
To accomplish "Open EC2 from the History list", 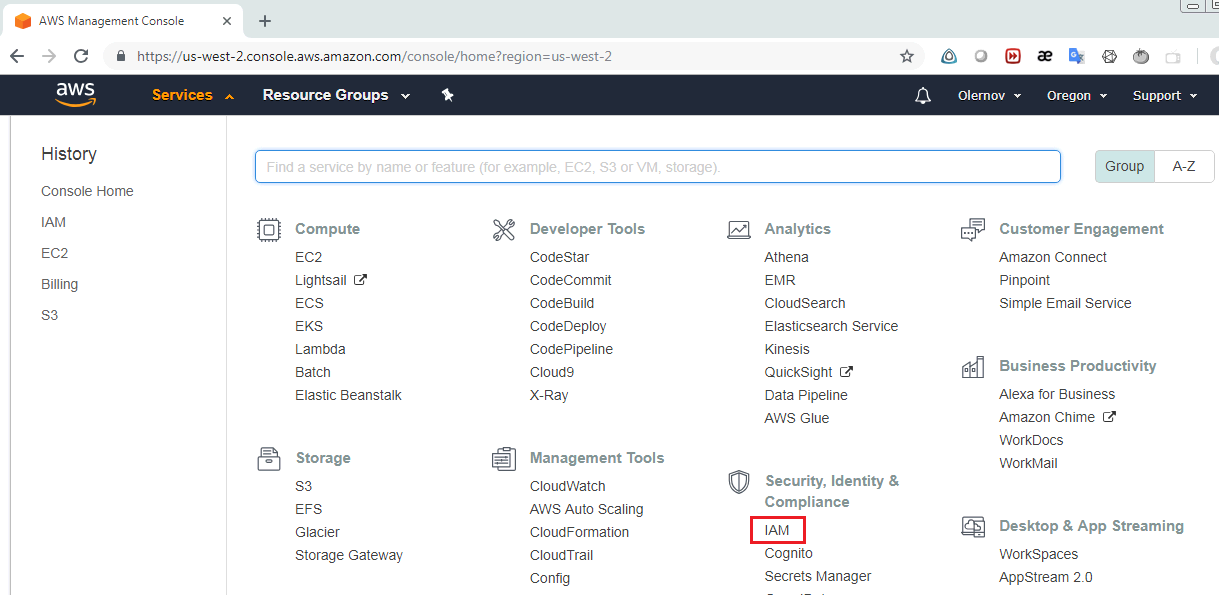I will pyautogui.click(x=55, y=253).
